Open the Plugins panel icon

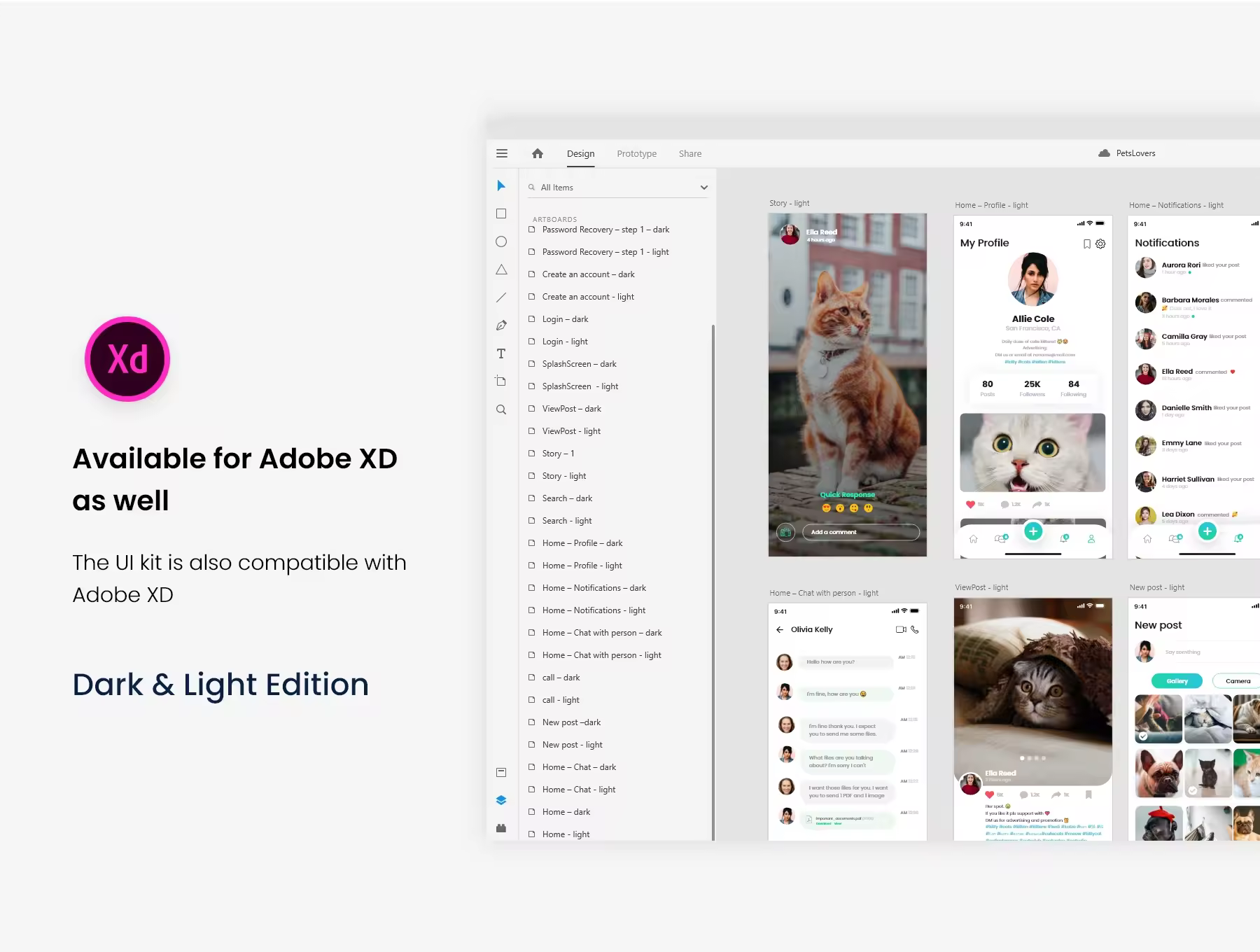click(501, 828)
